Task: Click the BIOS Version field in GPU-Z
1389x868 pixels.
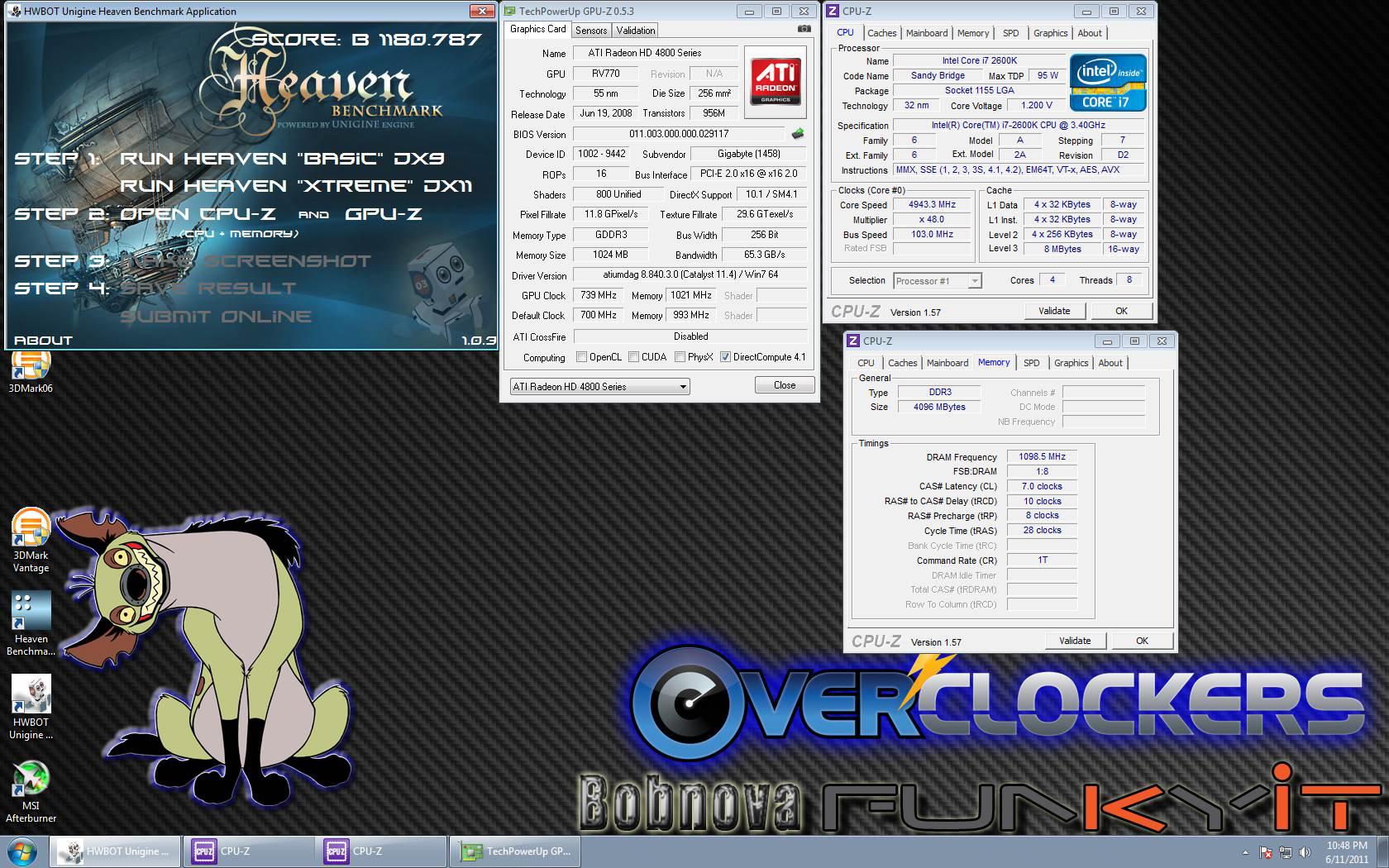Action: [678, 134]
